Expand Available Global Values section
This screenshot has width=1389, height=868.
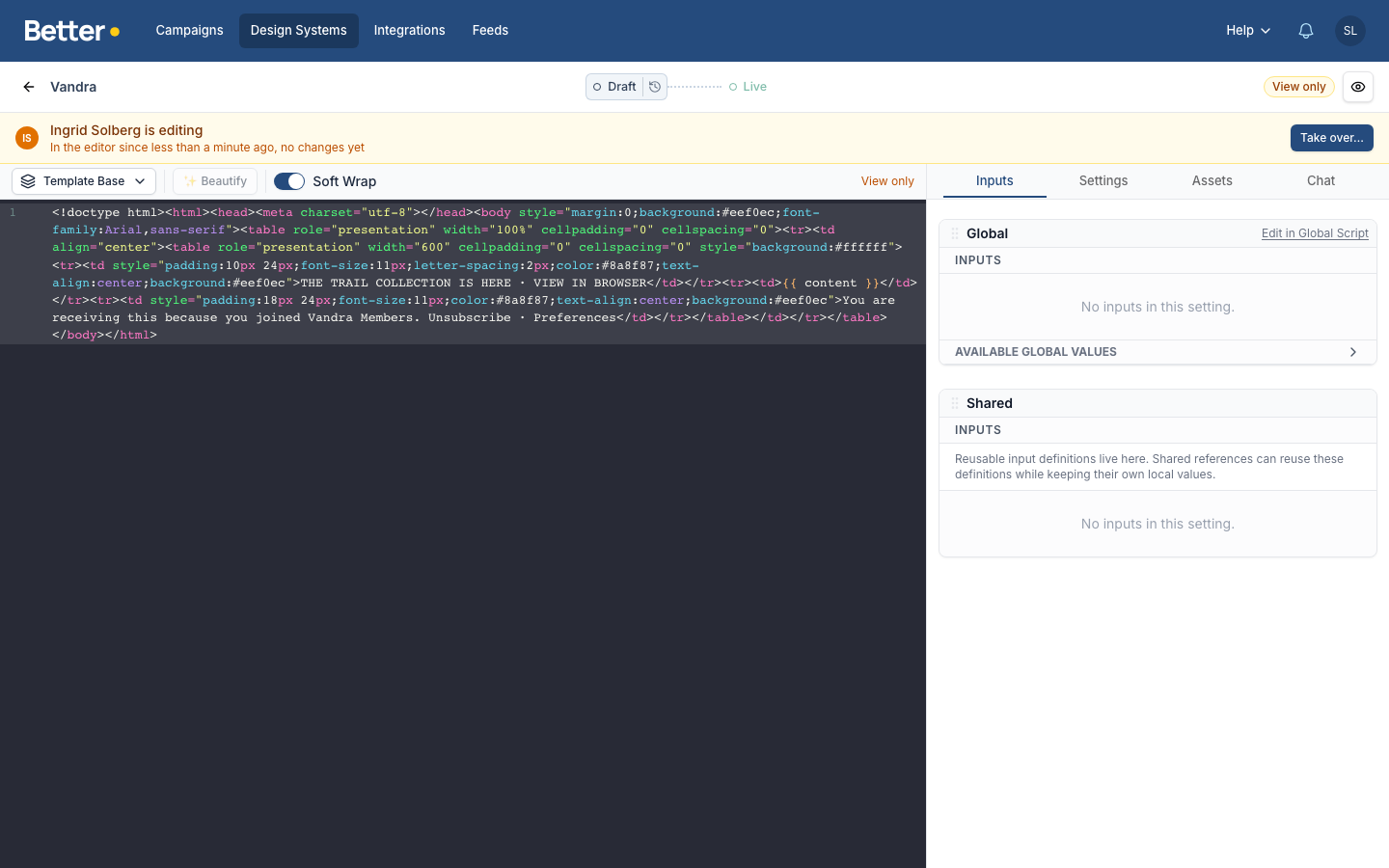(x=1157, y=352)
